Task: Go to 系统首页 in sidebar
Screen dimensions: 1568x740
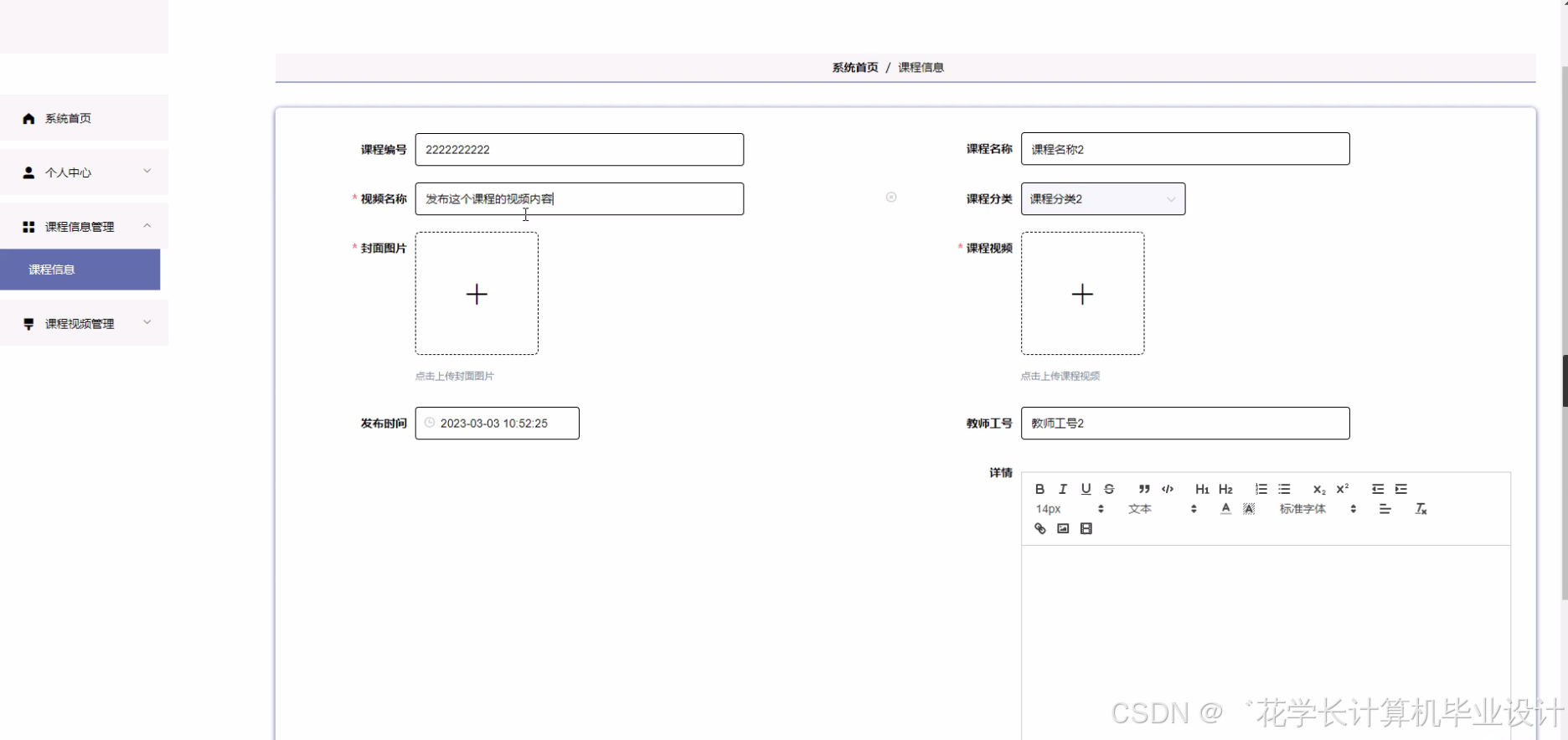Action: tap(84, 118)
